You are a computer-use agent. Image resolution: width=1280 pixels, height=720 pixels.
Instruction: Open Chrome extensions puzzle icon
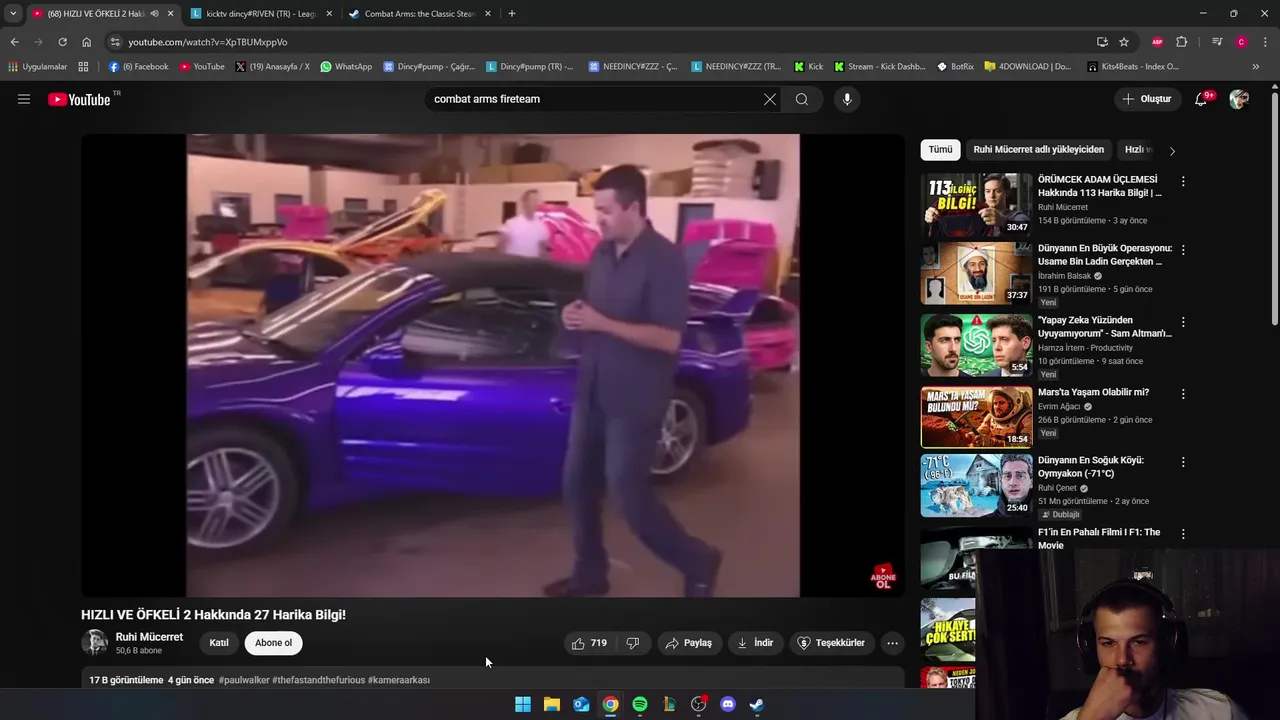point(1182,42)
